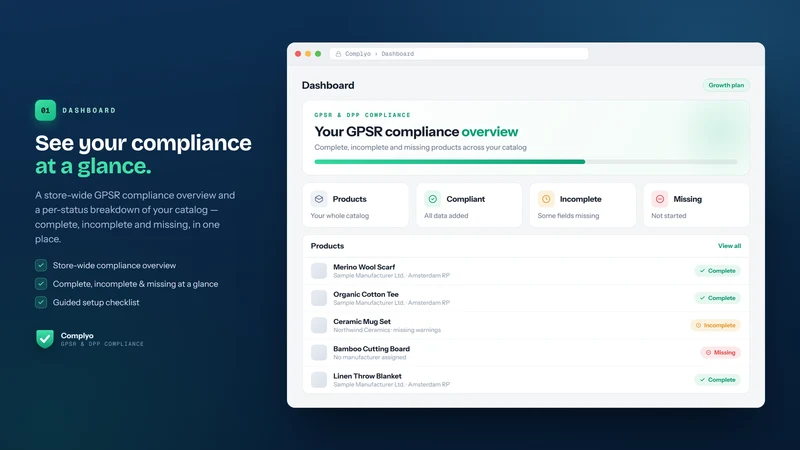
Task: Click Complete status for Organic Cotton Tee
Action: pyautogui.click(x=717, y=298)
